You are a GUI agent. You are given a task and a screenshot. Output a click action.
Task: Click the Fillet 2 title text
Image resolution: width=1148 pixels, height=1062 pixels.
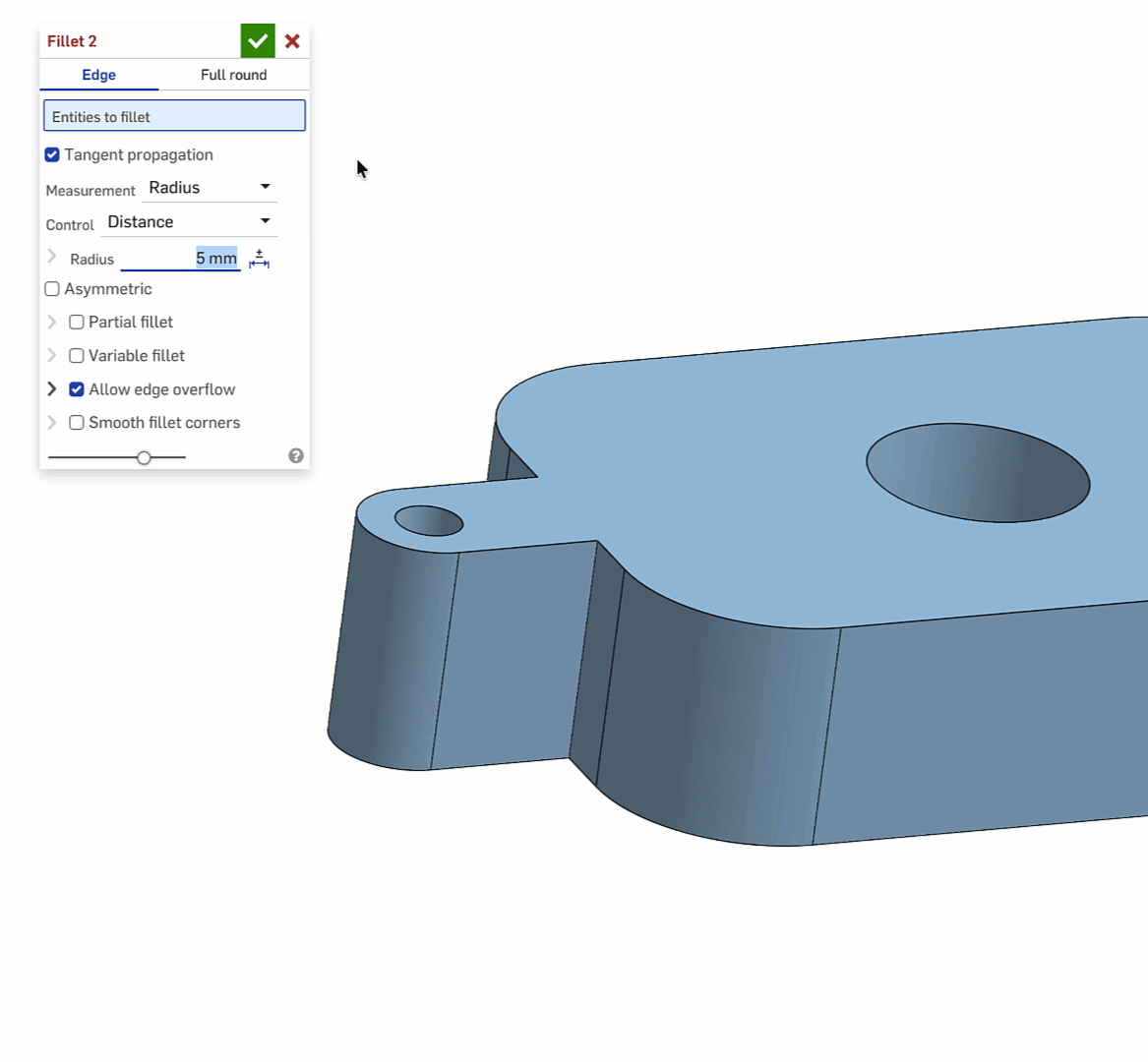click(x=72, y=41)
